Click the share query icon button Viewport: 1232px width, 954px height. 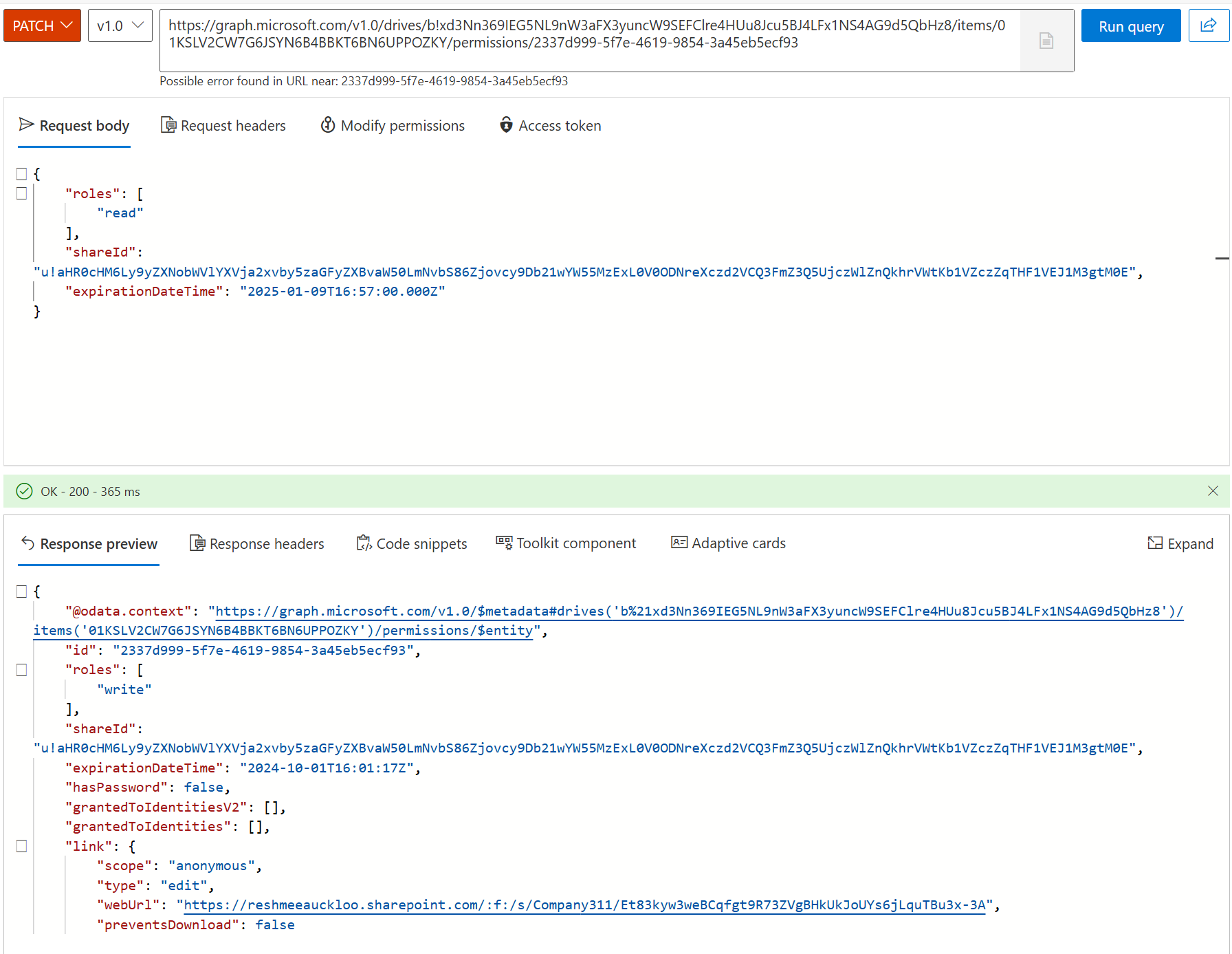(1209, 26)
